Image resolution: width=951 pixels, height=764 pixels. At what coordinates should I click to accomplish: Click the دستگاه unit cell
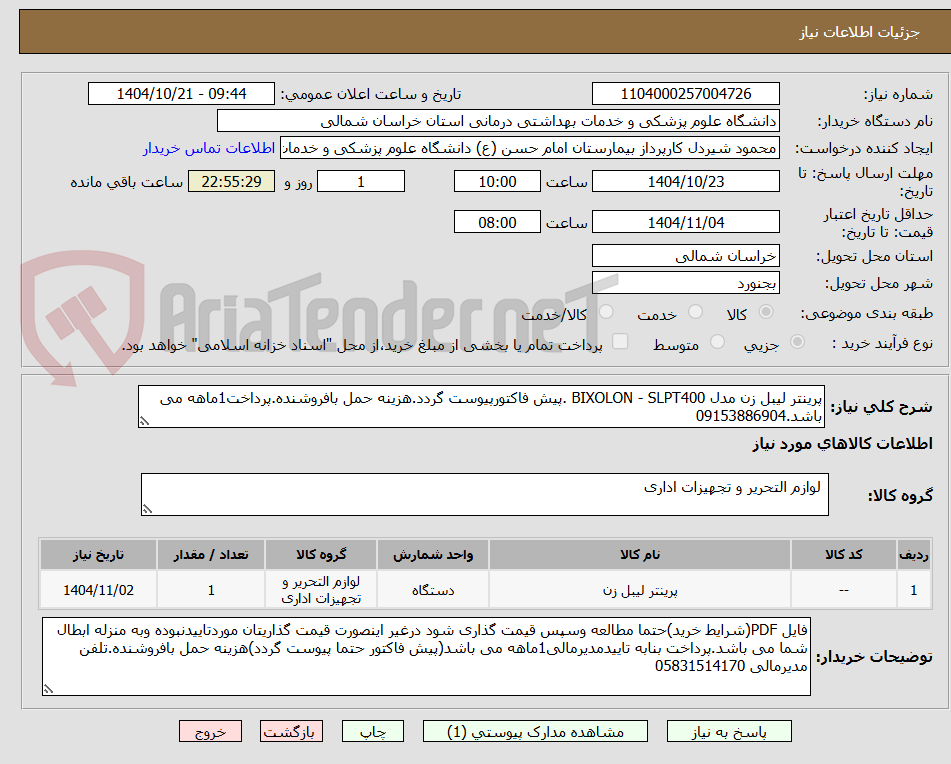432,590
